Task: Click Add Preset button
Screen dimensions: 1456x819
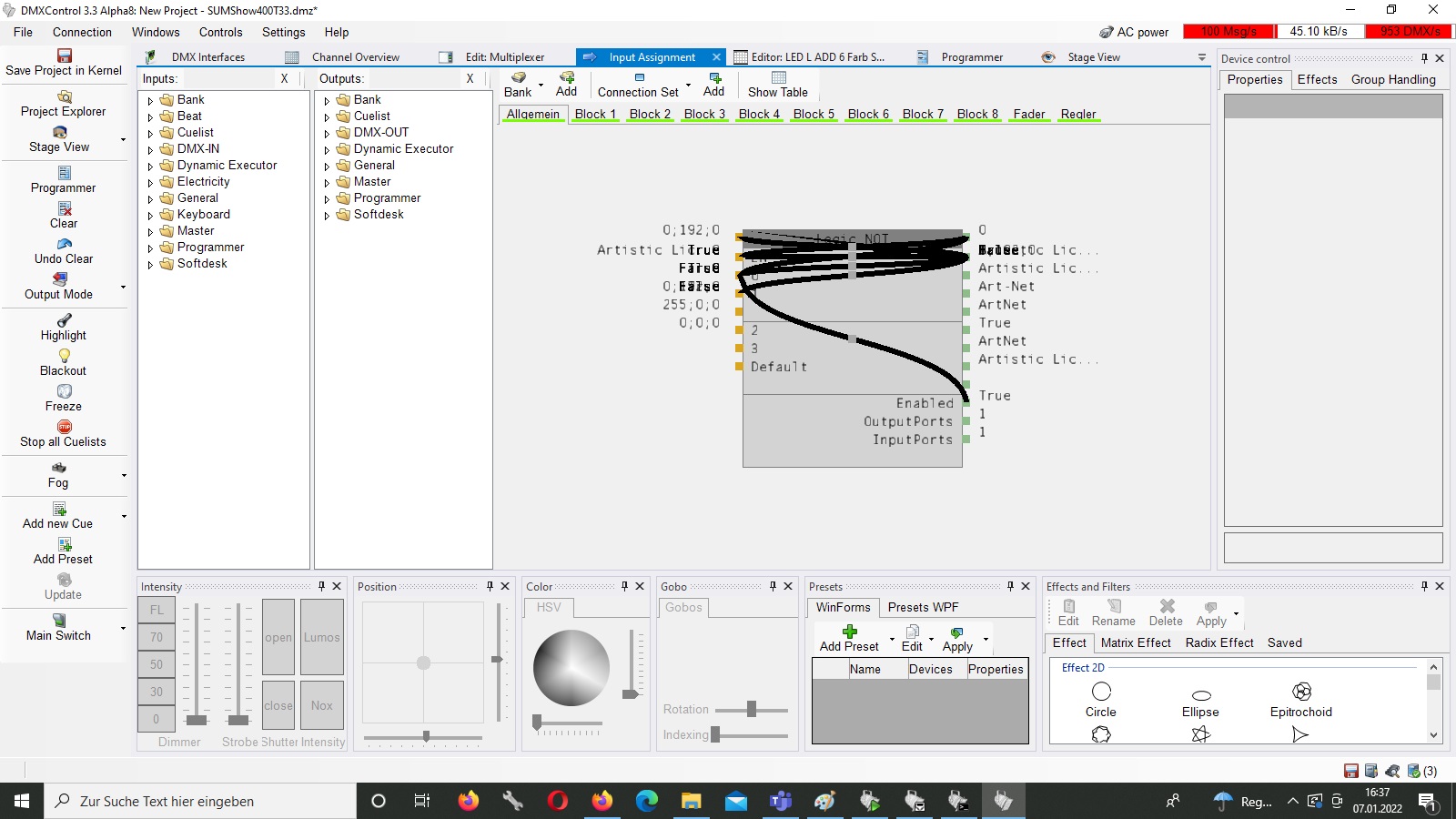Action: click(x=849, y=638)
